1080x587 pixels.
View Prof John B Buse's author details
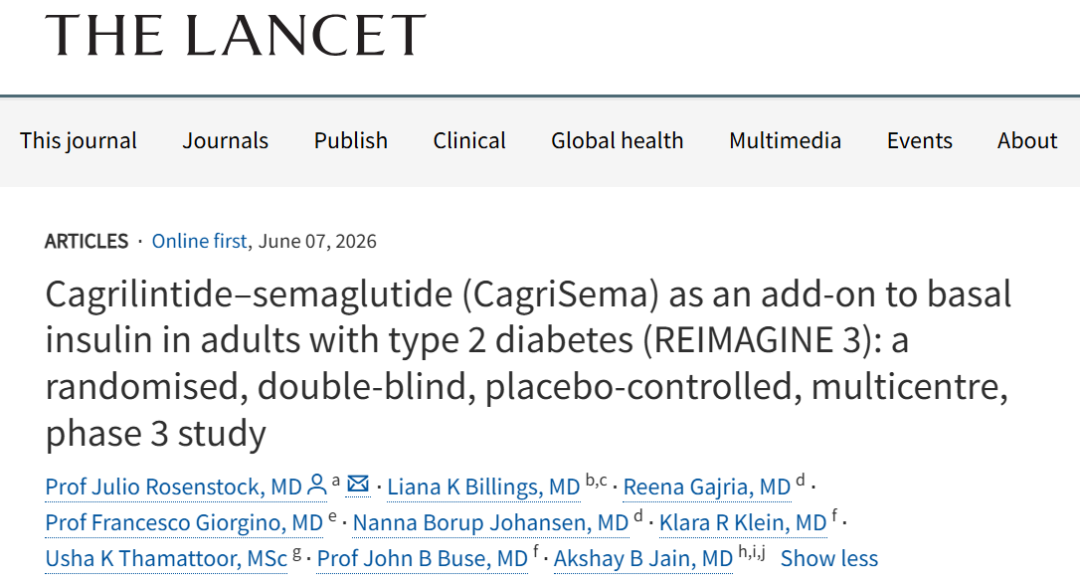click(422, 559)
